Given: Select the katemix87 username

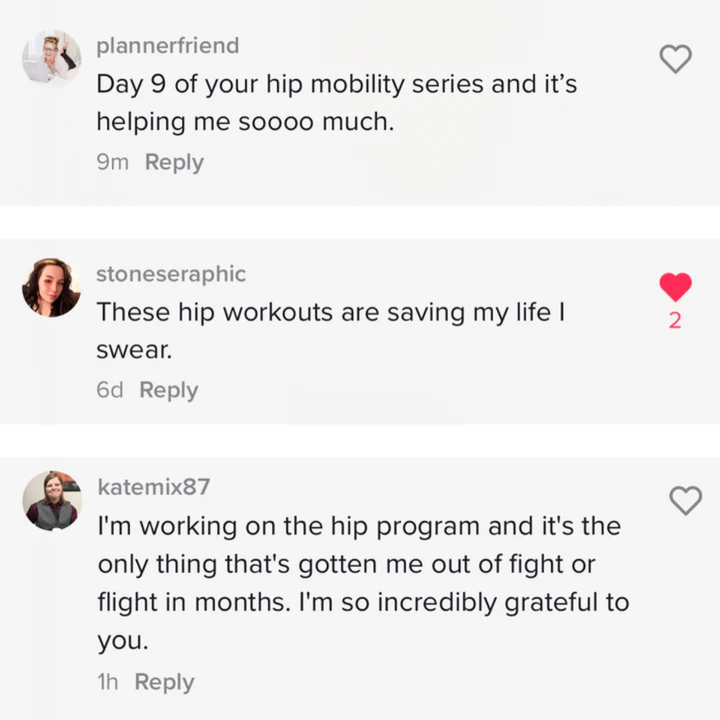Looking at the screenshot, I should tap(153, 486).
